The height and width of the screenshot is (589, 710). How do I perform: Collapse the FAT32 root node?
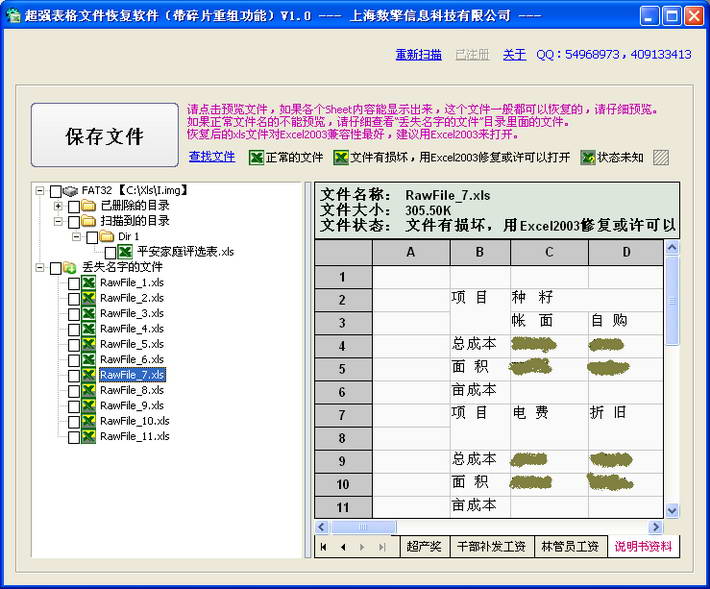[x=40, y=191]
